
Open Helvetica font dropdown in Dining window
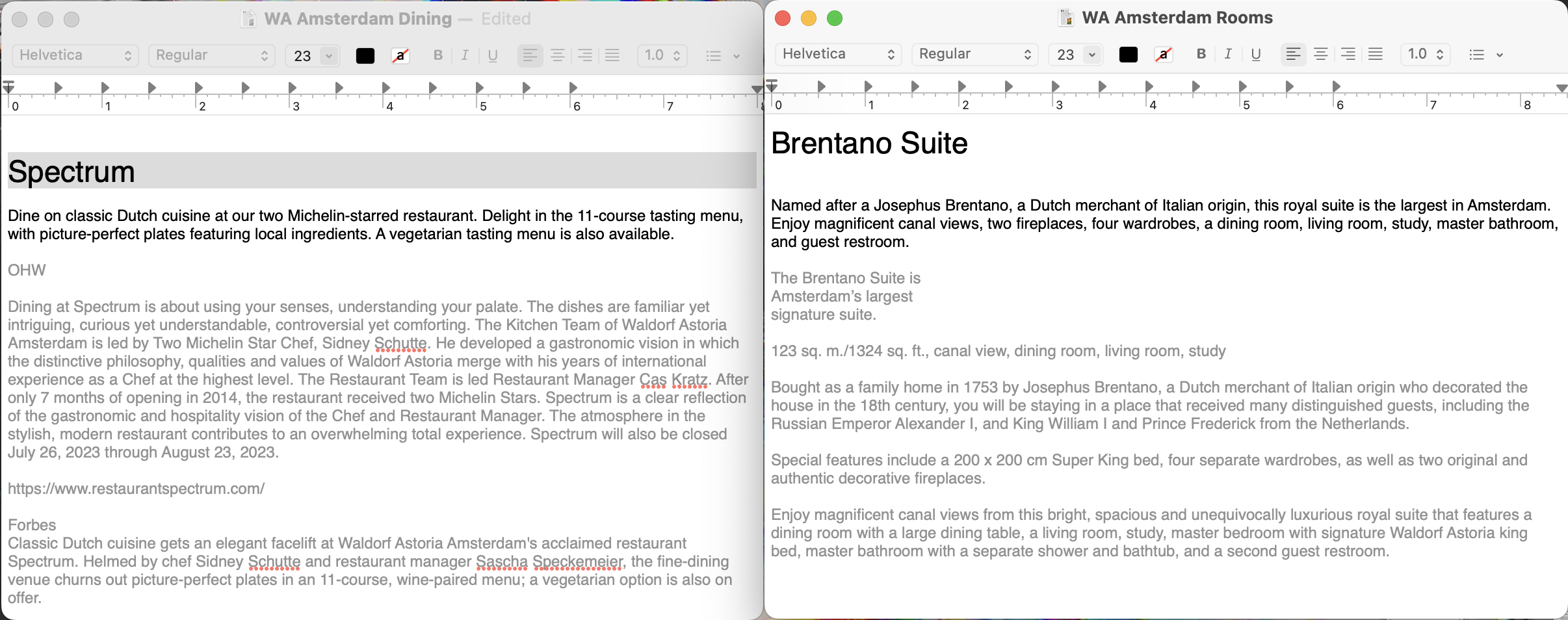coord(75,55)
